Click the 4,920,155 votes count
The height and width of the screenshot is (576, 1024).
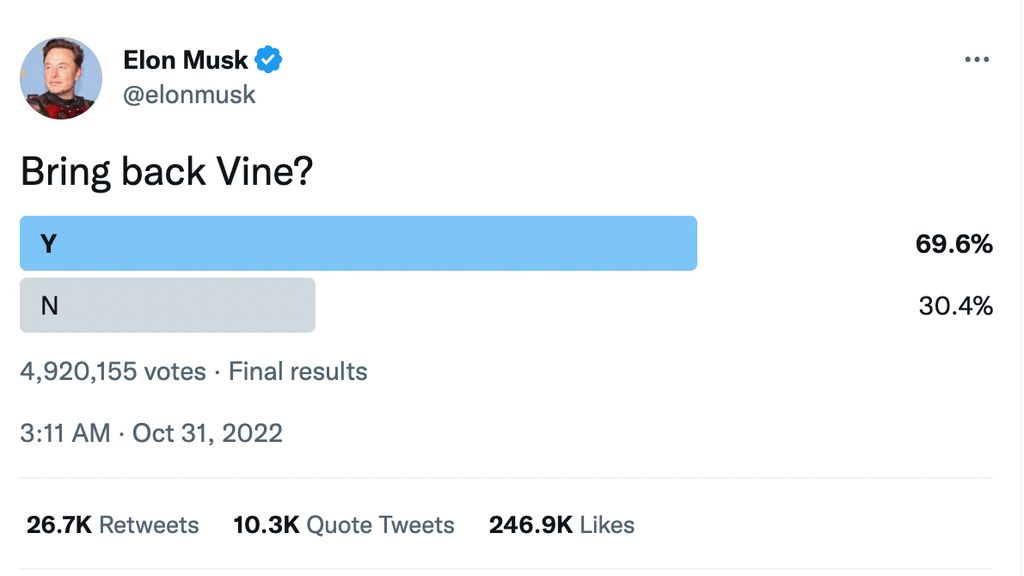110,371
